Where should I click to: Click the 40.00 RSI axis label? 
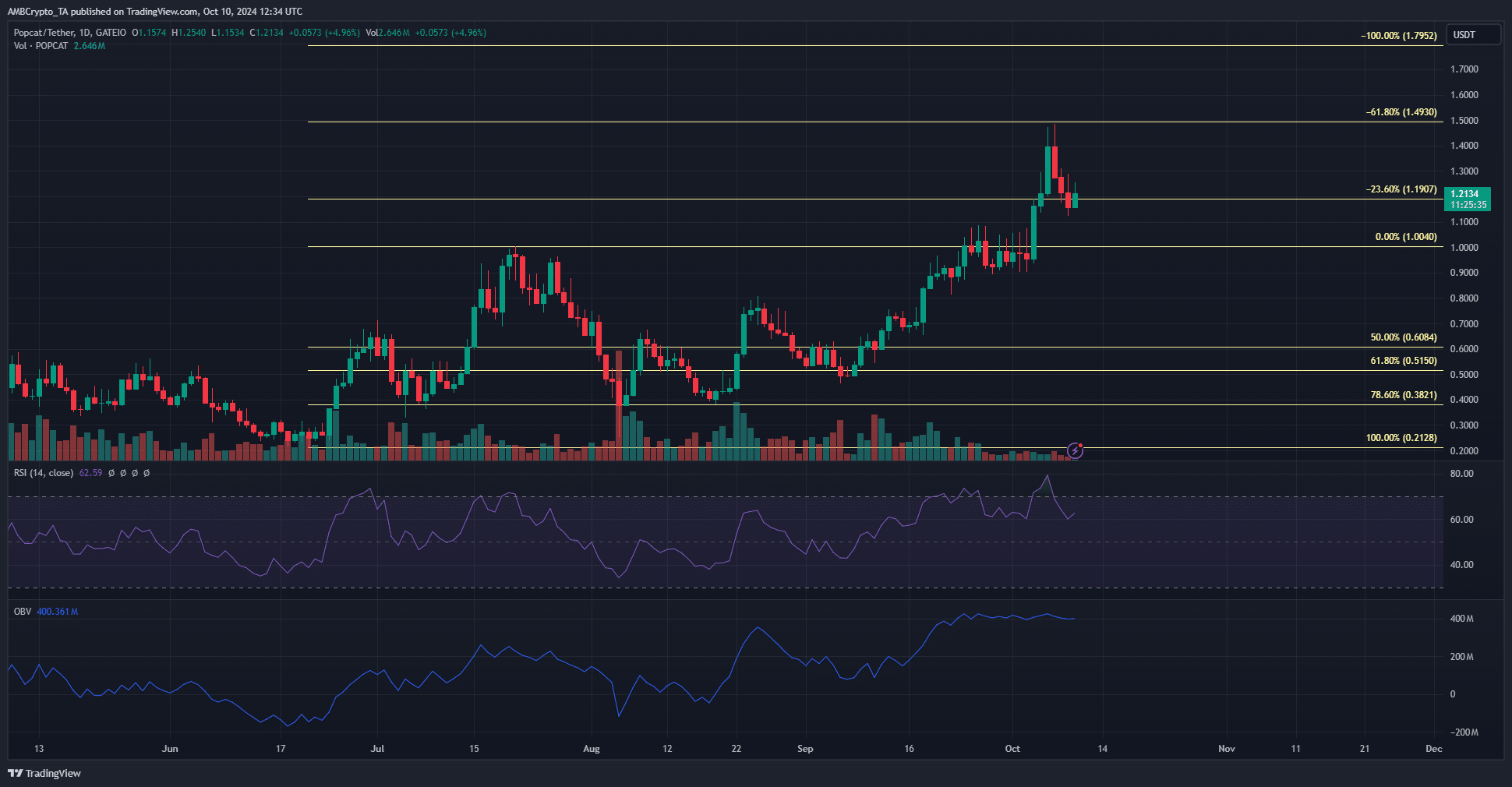[1461, 565]
